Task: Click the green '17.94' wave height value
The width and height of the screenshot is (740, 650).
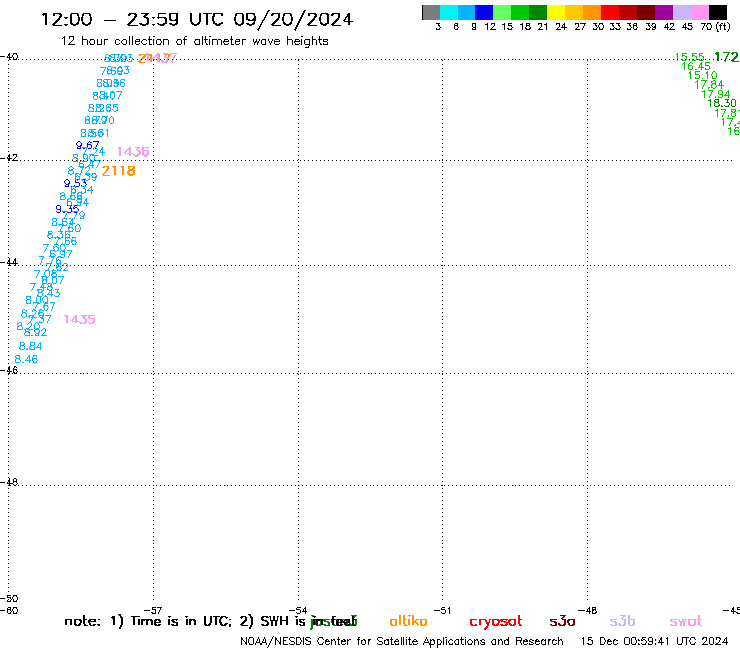Action: [x=715, y=94]
